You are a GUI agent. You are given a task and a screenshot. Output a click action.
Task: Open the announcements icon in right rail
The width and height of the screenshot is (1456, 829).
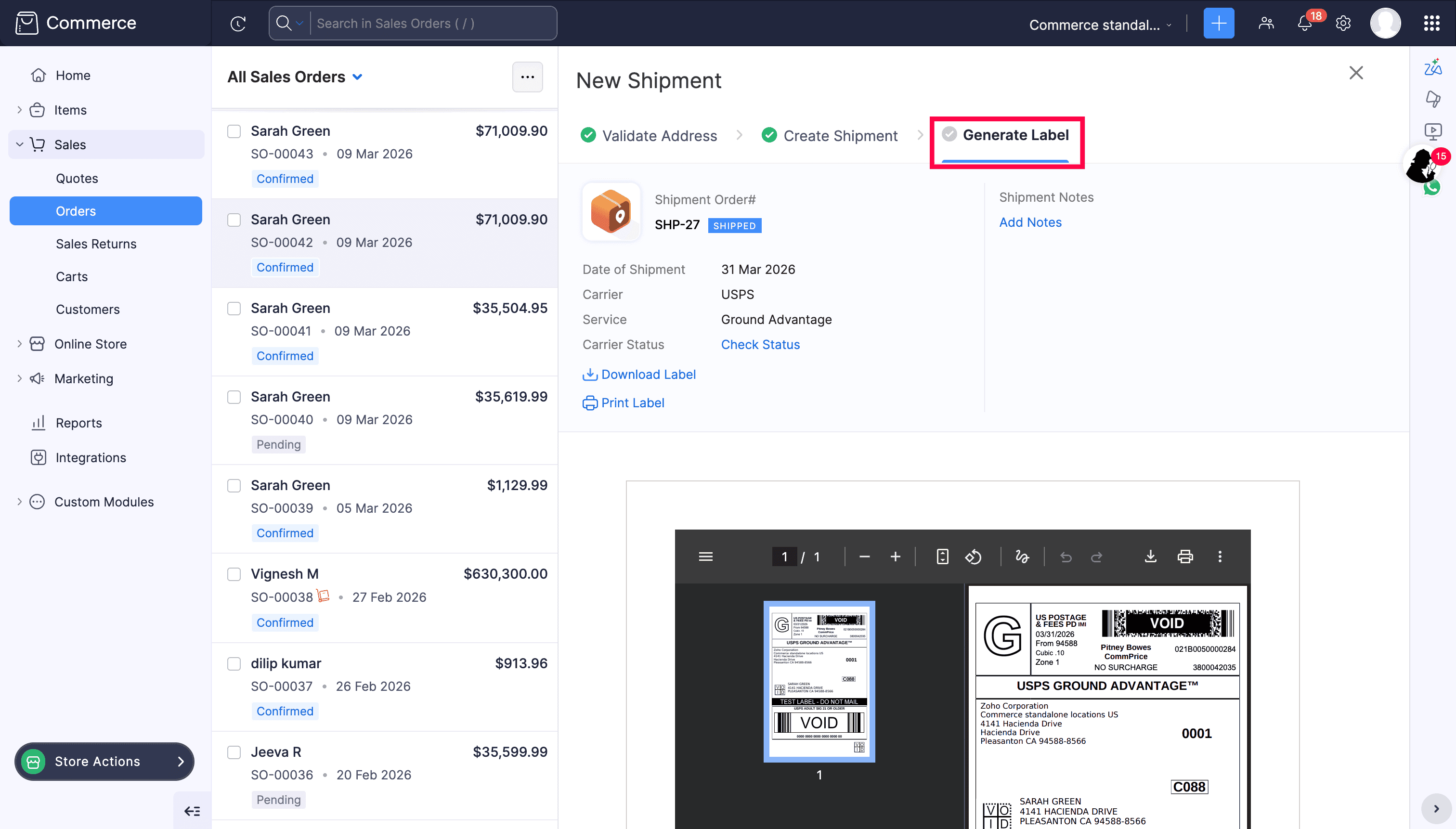pyautogui.click(x=1433, y=99)
